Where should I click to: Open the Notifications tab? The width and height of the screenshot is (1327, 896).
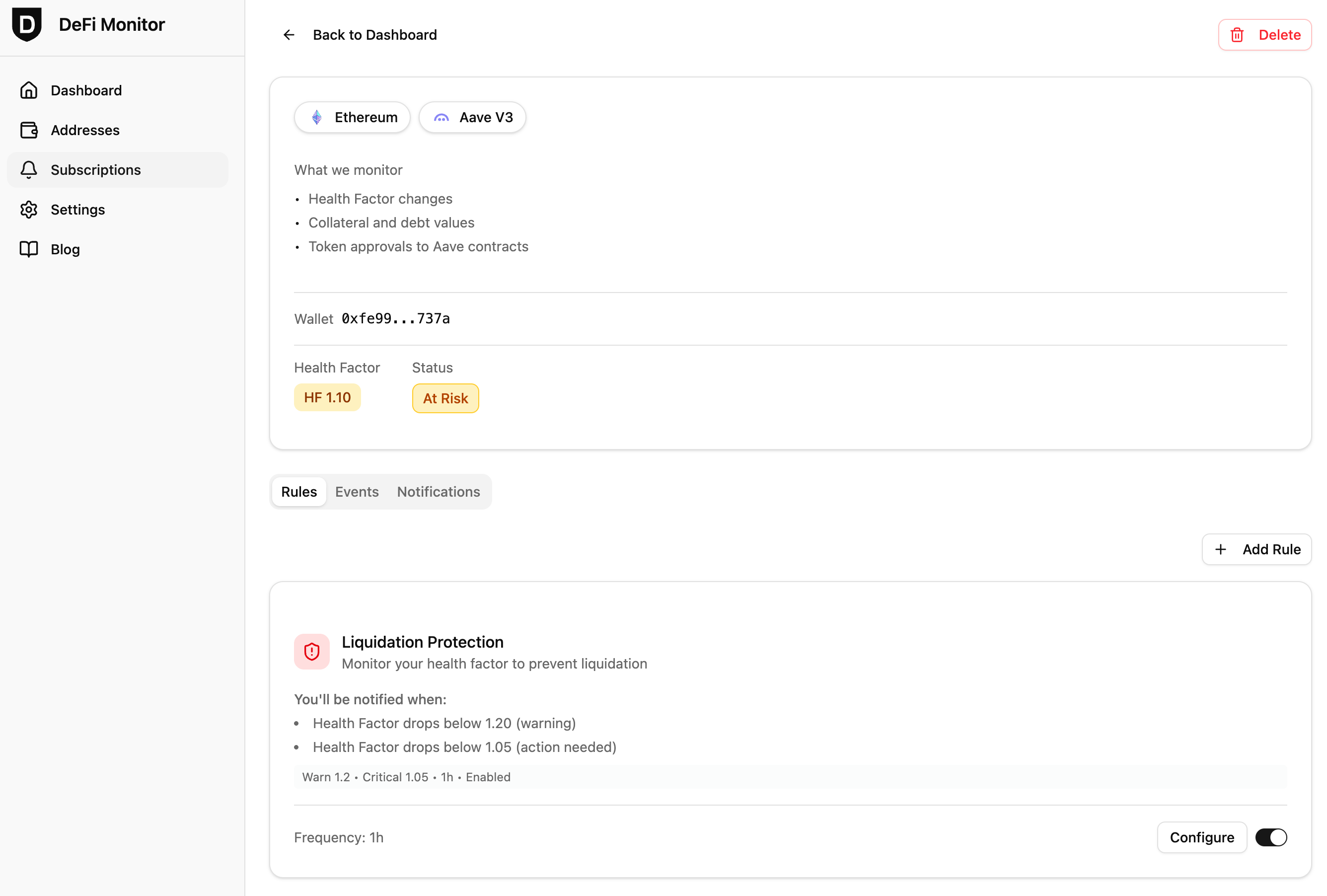point(438,492)
